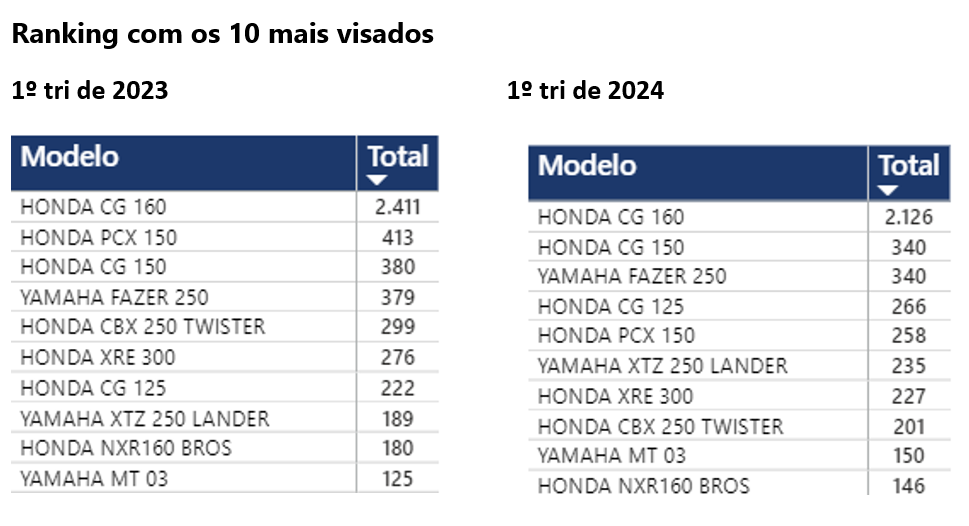
Task: Click the 2.411 total value cell
Action: point(397,208)
